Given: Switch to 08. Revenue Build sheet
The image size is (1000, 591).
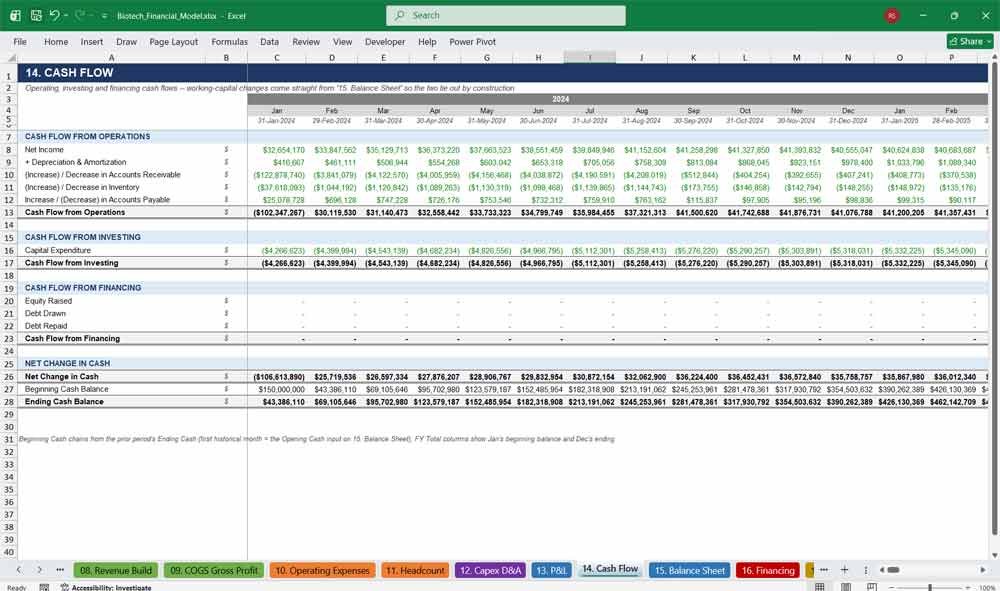Looking at the screenshot, I should (115, 570).
